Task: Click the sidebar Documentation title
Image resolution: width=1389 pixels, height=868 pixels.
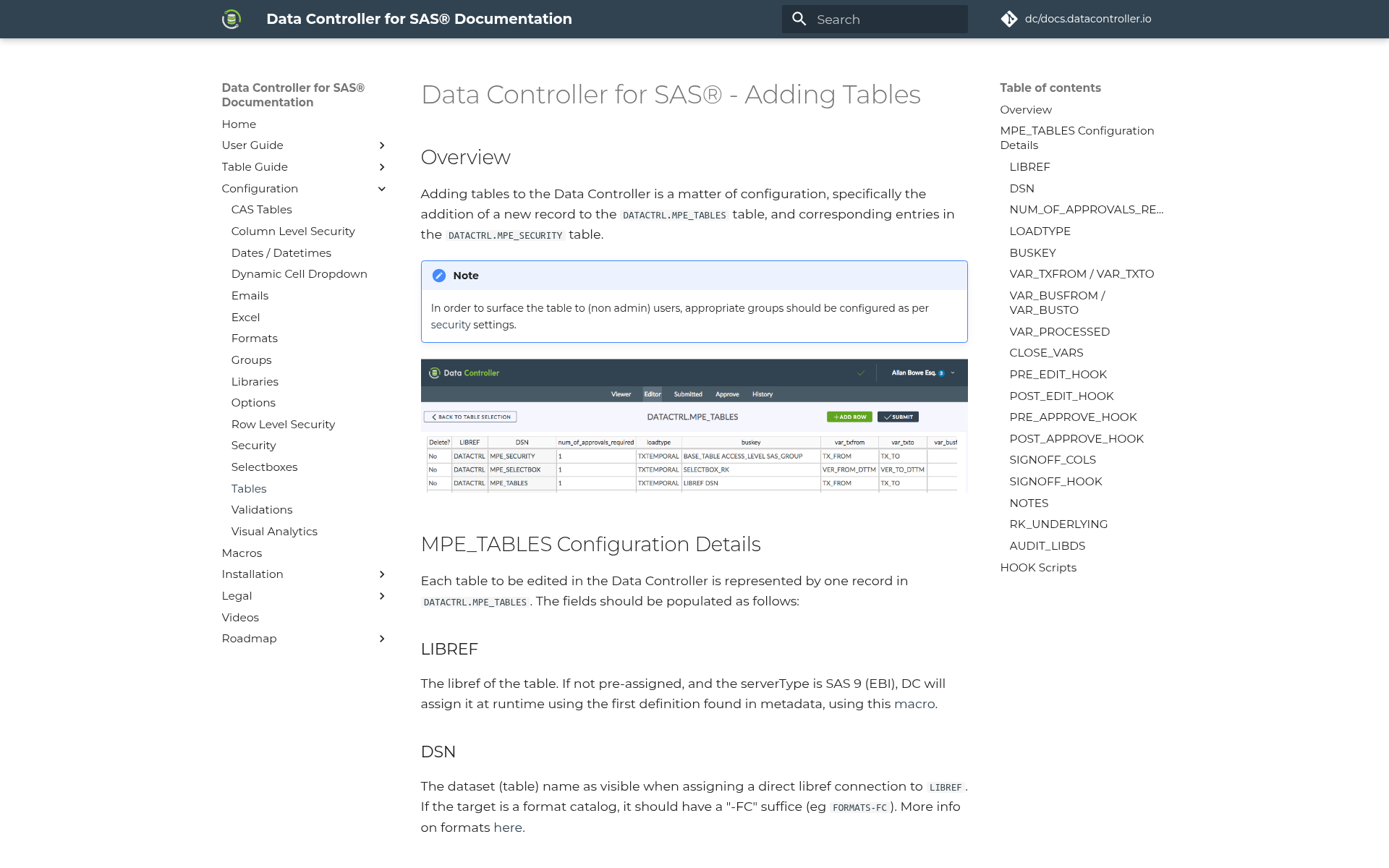Action: pyautogui.click(x=293, y=95)
